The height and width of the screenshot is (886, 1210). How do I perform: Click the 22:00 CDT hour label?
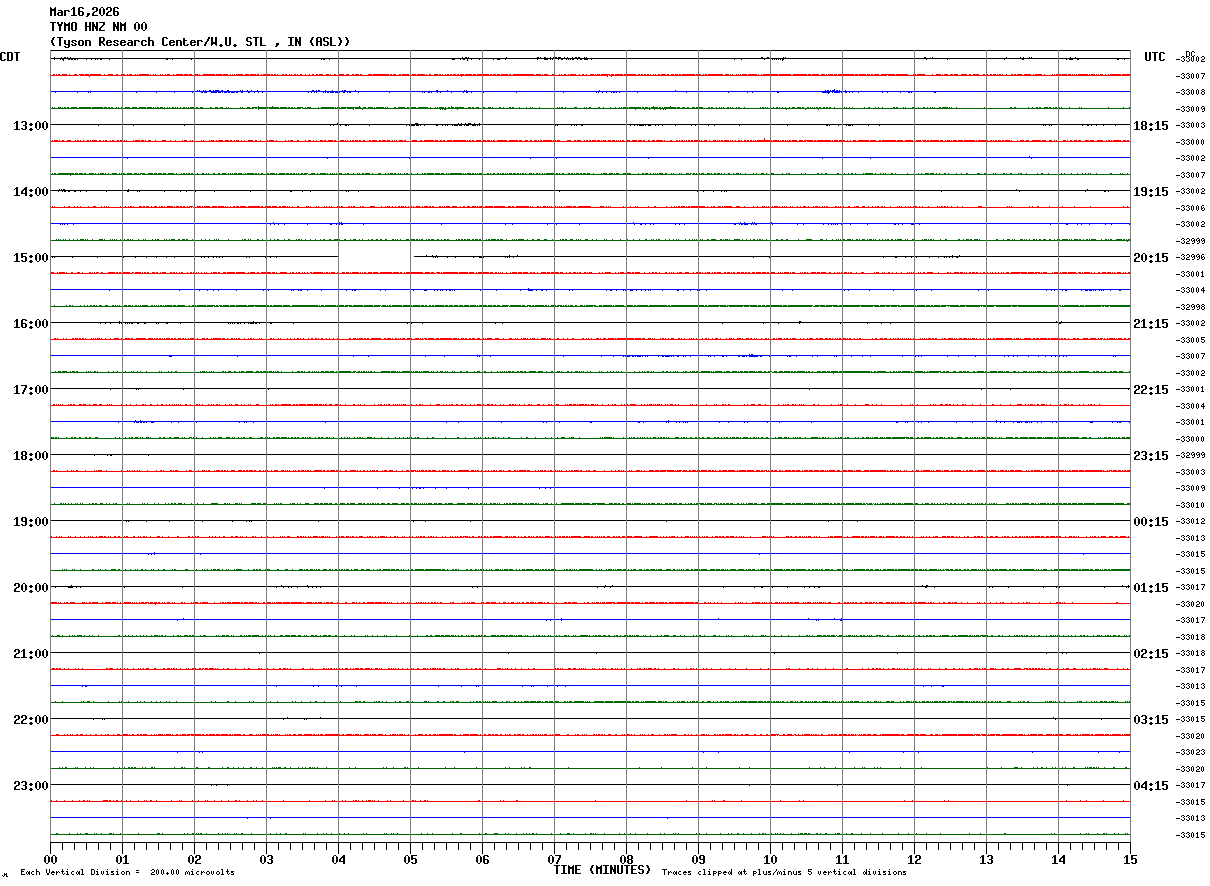pos(31,720)
